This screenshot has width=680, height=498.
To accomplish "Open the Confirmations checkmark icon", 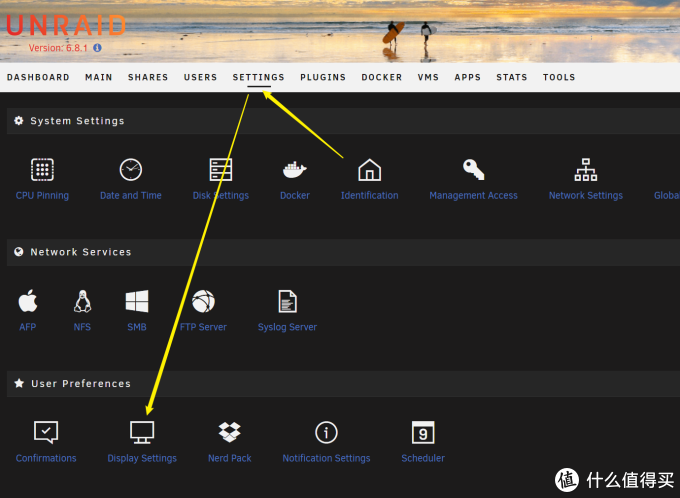I will [x=46, y=432].
